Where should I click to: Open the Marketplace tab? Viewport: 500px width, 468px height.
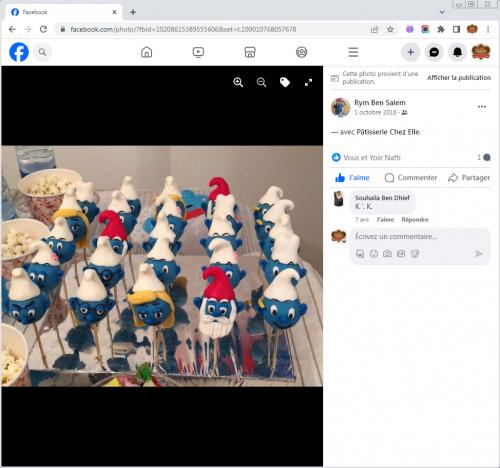pyautogui.click(x=250, y=52)
